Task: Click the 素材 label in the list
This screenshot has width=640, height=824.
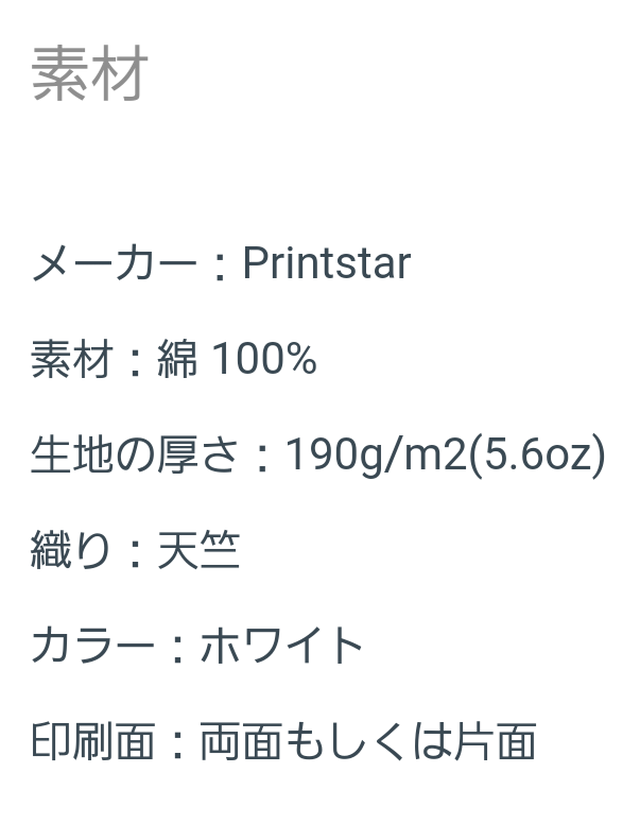Action: pyautogui.click(x=72, y=359)
